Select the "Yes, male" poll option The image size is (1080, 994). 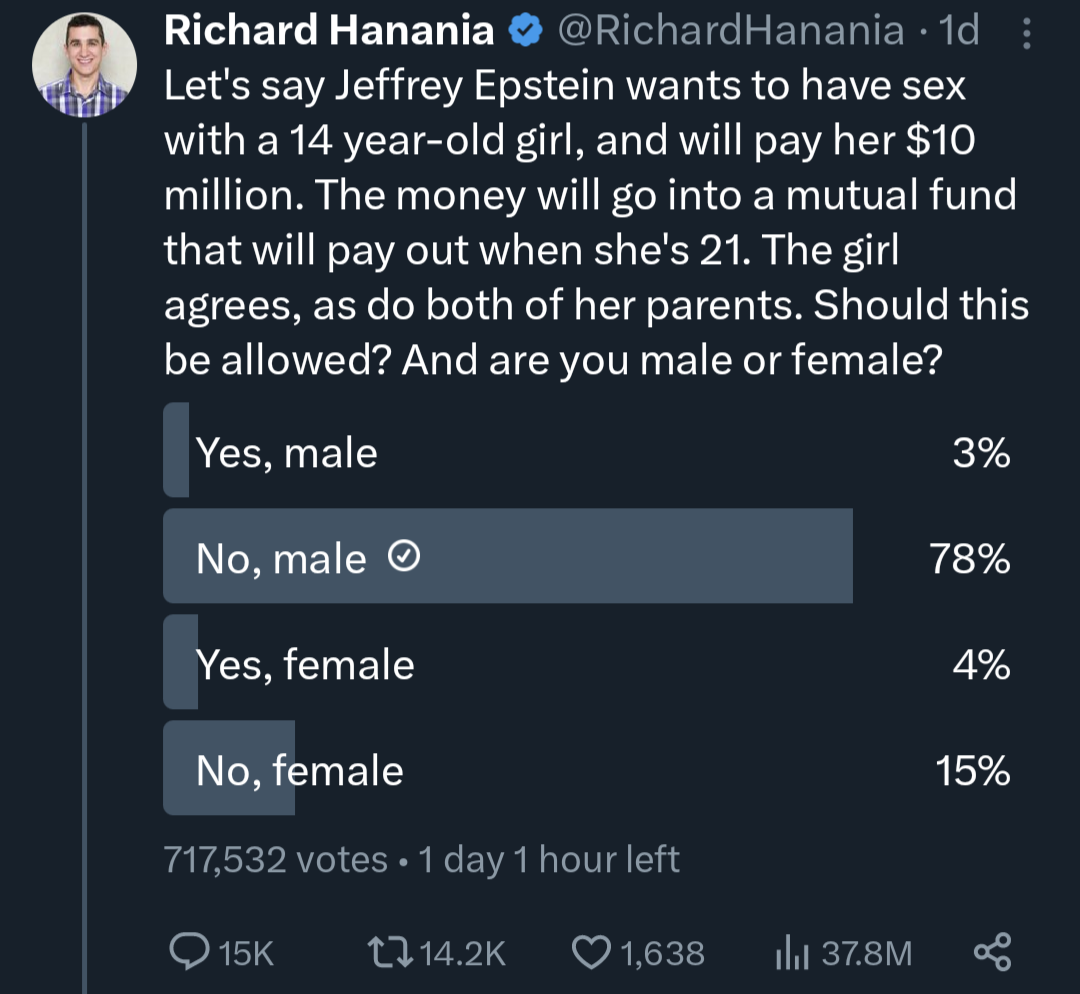pos(587,451)
